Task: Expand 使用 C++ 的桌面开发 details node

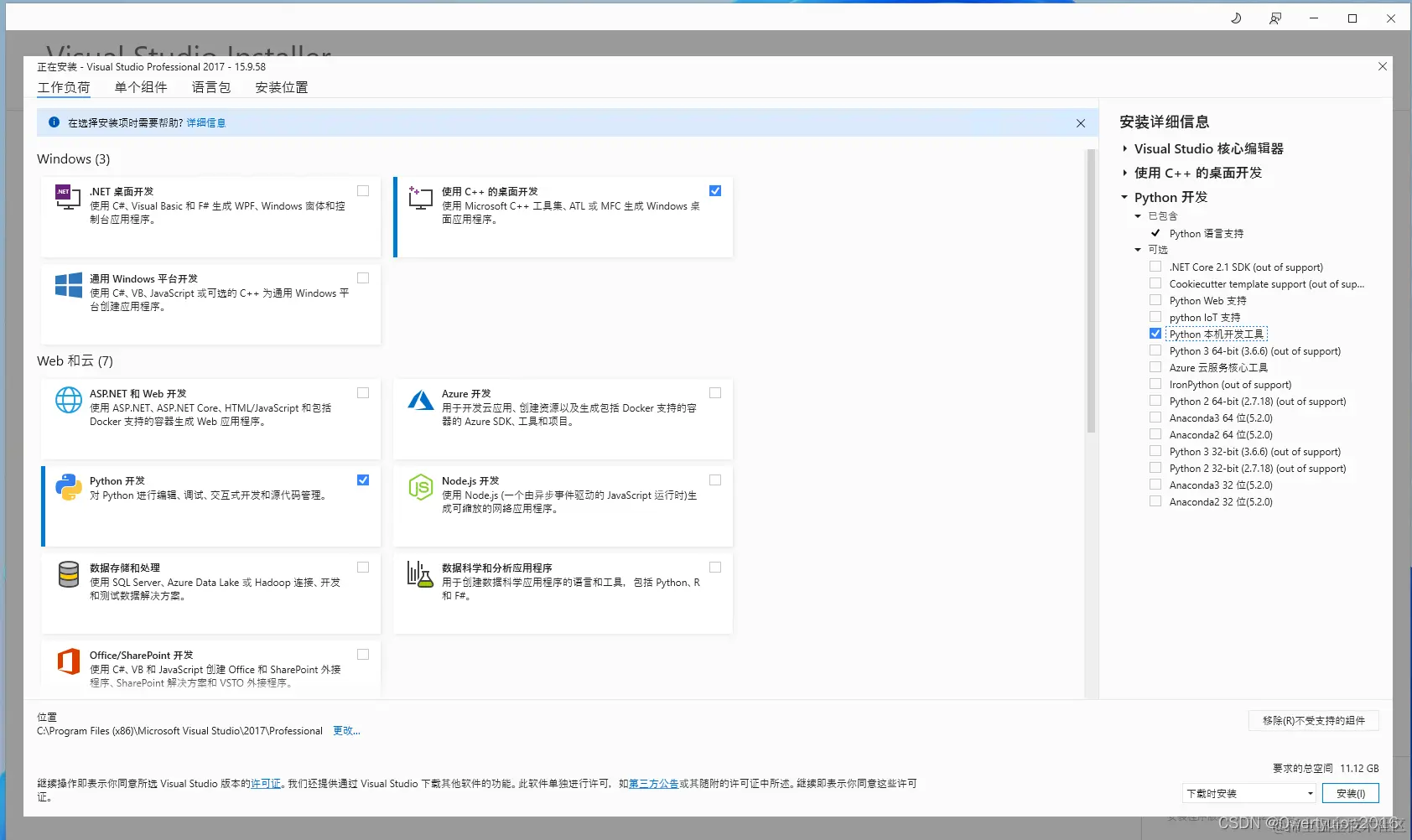Action: pos(1125,173)
